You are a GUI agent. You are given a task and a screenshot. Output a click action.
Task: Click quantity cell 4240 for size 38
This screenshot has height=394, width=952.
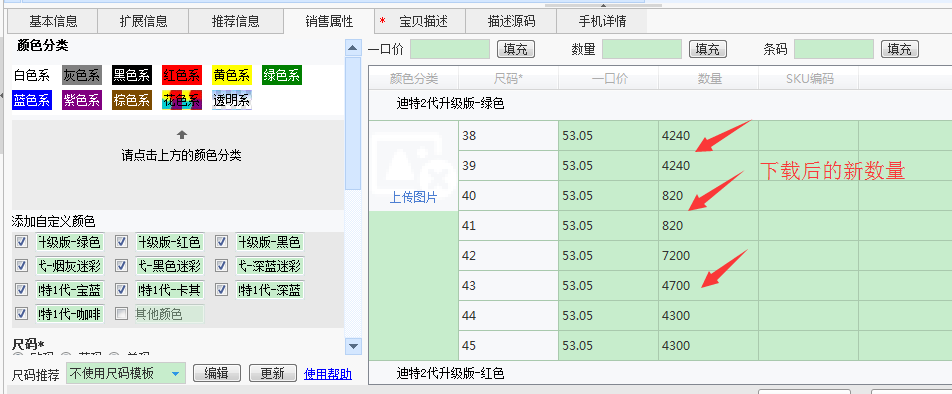709,135
